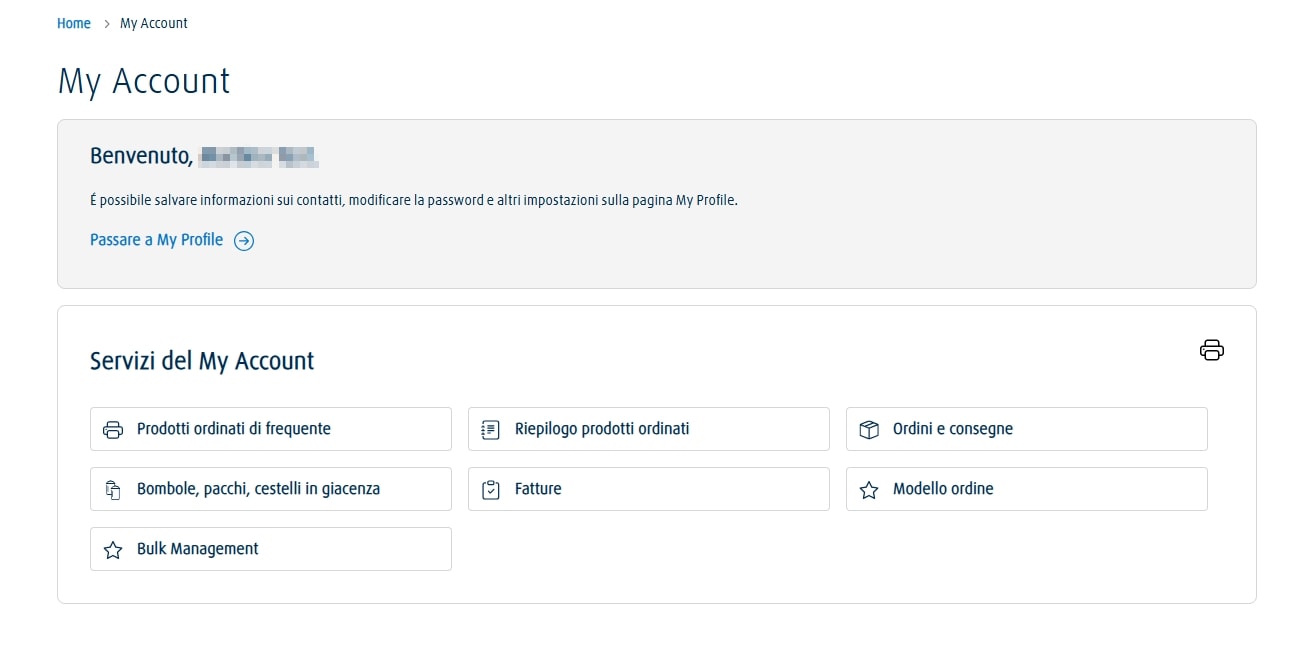Go to the Bulk Management service
This screenshot has width=1309, height=654.
(x=198, y=549)
